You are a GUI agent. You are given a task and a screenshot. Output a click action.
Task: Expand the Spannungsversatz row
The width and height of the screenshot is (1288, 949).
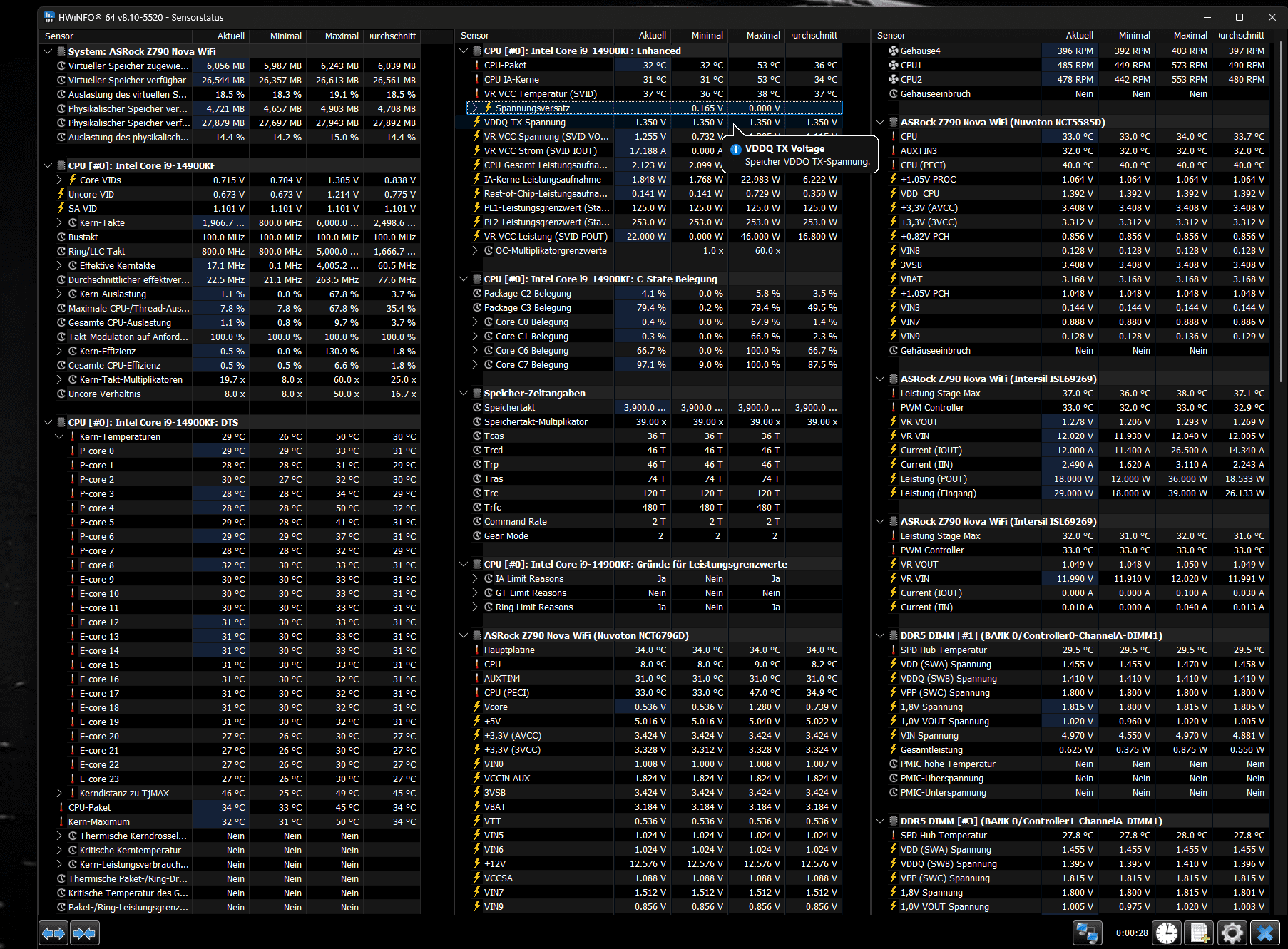(476, 108)
